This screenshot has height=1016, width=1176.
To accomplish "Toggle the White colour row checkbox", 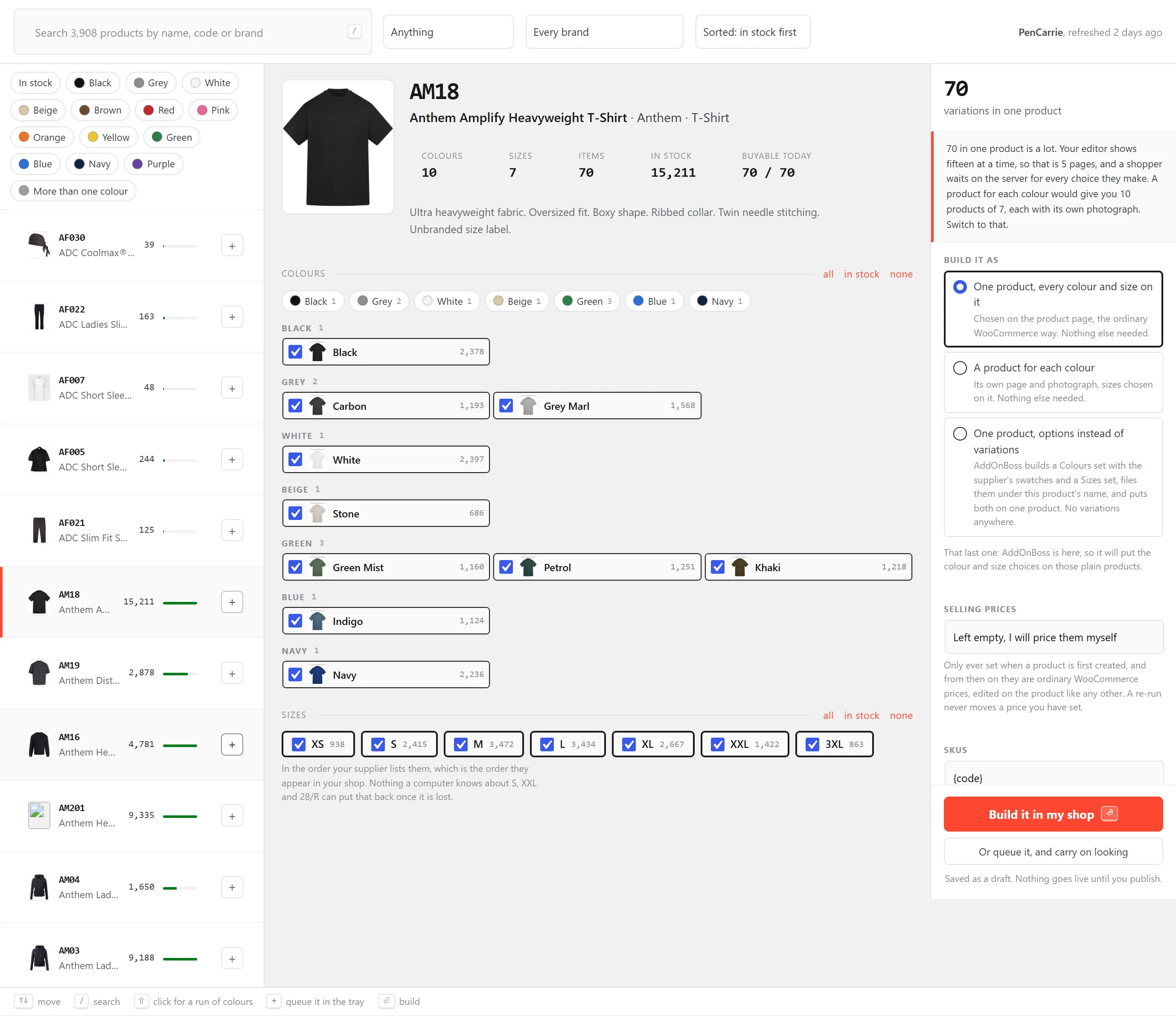I will (295, 459).
